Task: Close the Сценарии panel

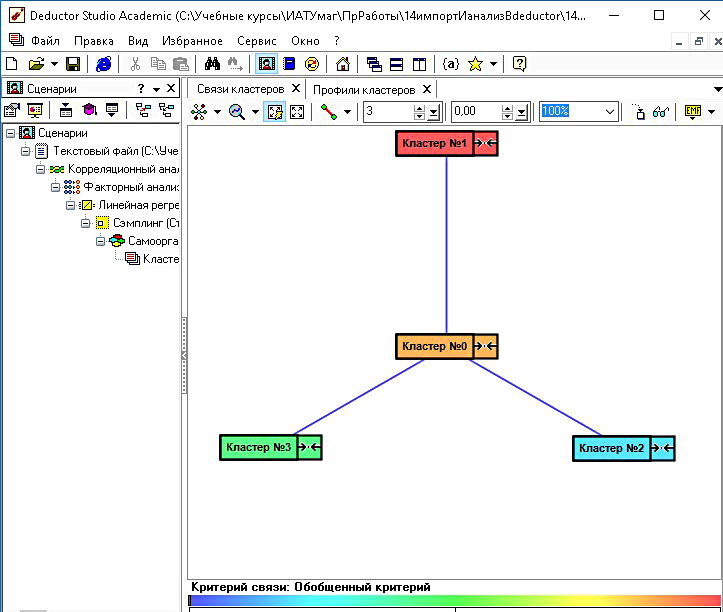Action: pyautogui.click(x=171, y=88)
